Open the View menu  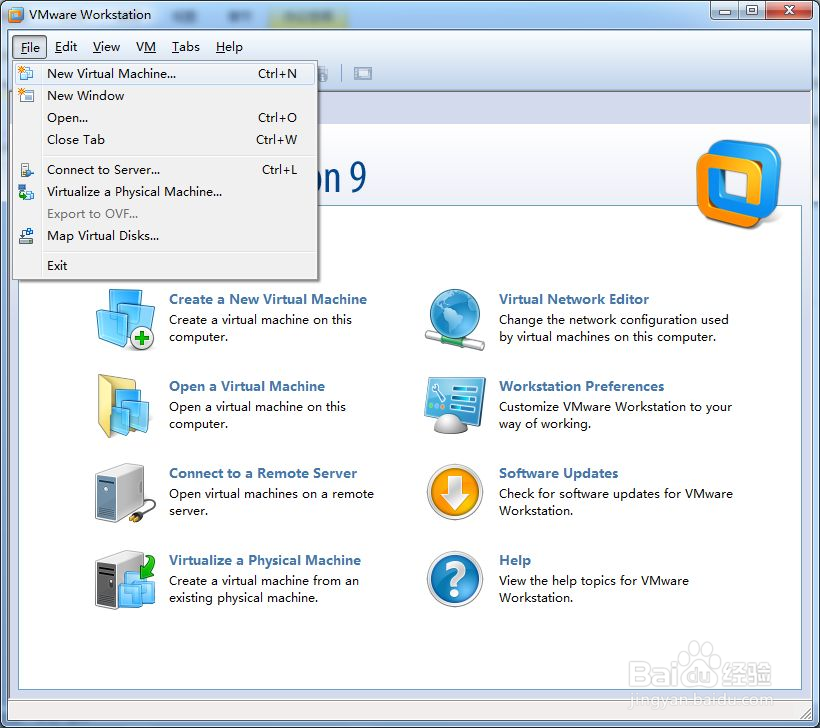(x=106, y=47)
